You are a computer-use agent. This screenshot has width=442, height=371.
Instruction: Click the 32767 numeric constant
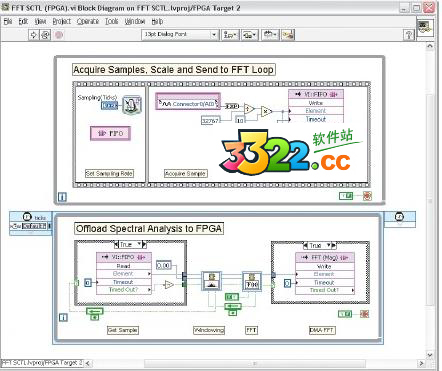click(x=210, y=120)
